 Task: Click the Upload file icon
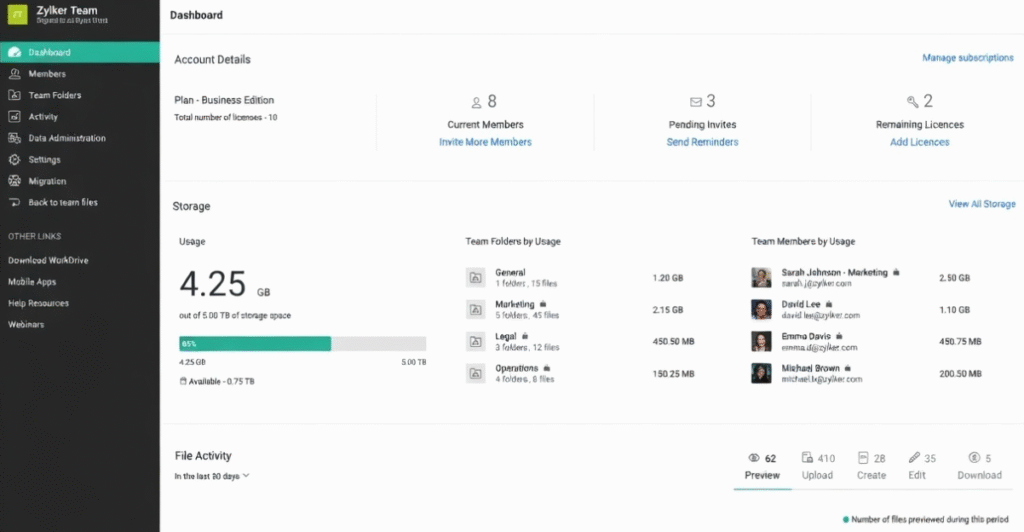pos(807,458)
